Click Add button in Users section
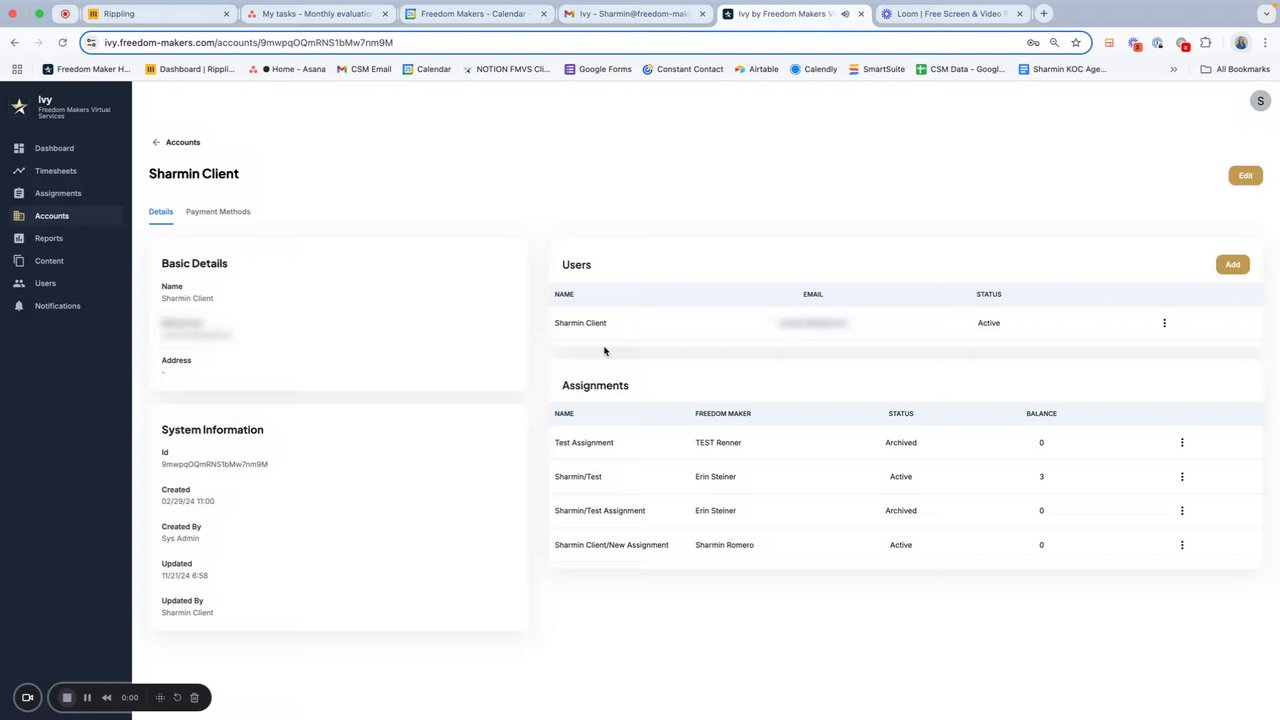This screenshot has height=720, width=1280. pos(1233,265)
